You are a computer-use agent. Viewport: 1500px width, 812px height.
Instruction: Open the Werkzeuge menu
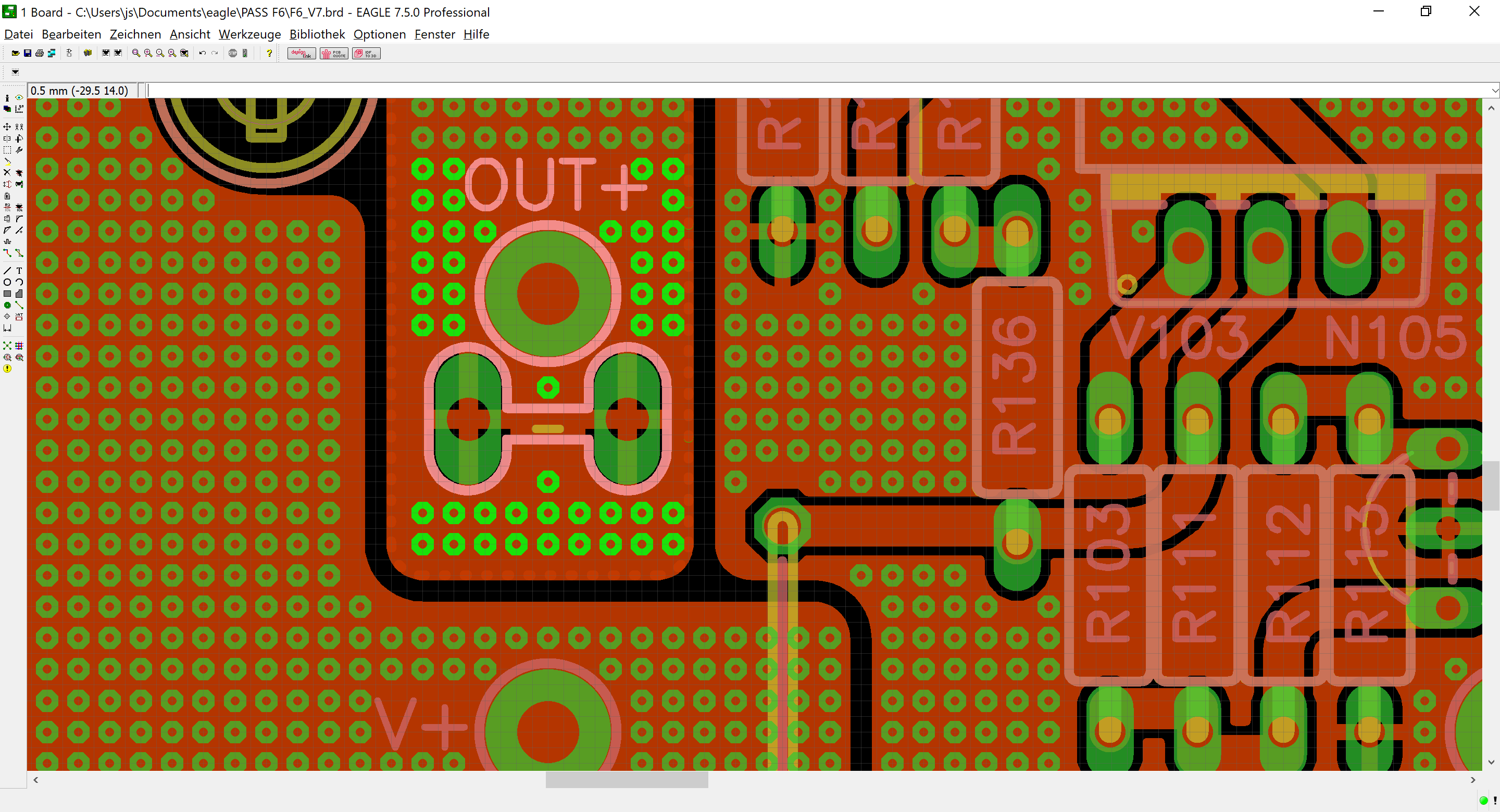[x=250, y=34]
